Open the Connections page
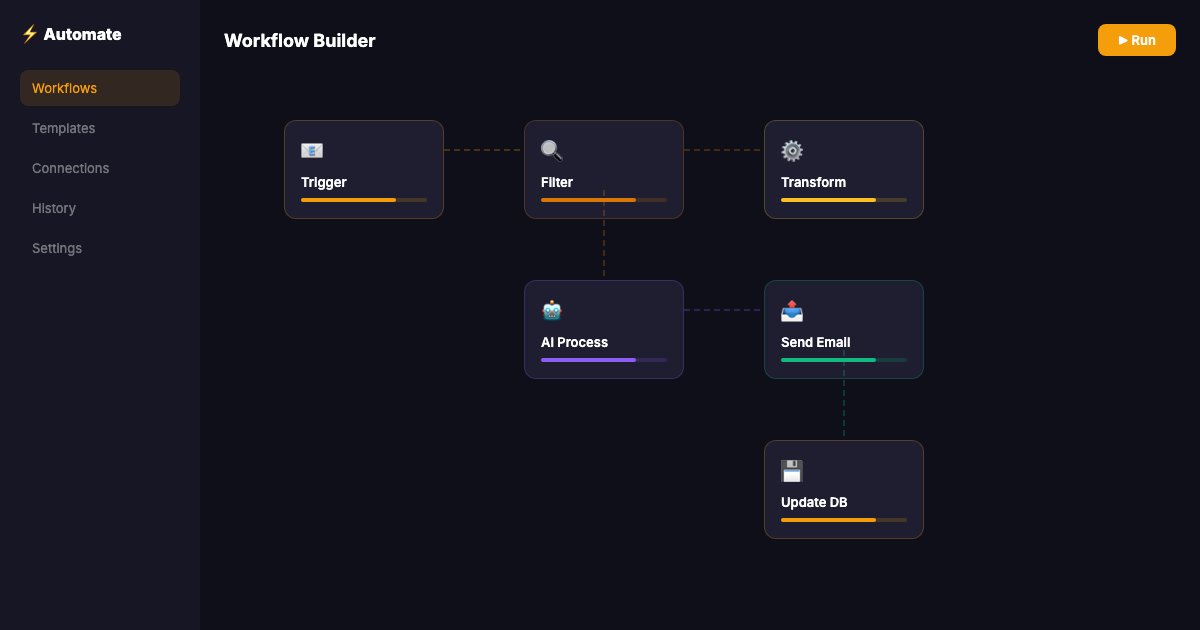The width and height of the screenshot is (1200, 630). click(x=71, y=168)
